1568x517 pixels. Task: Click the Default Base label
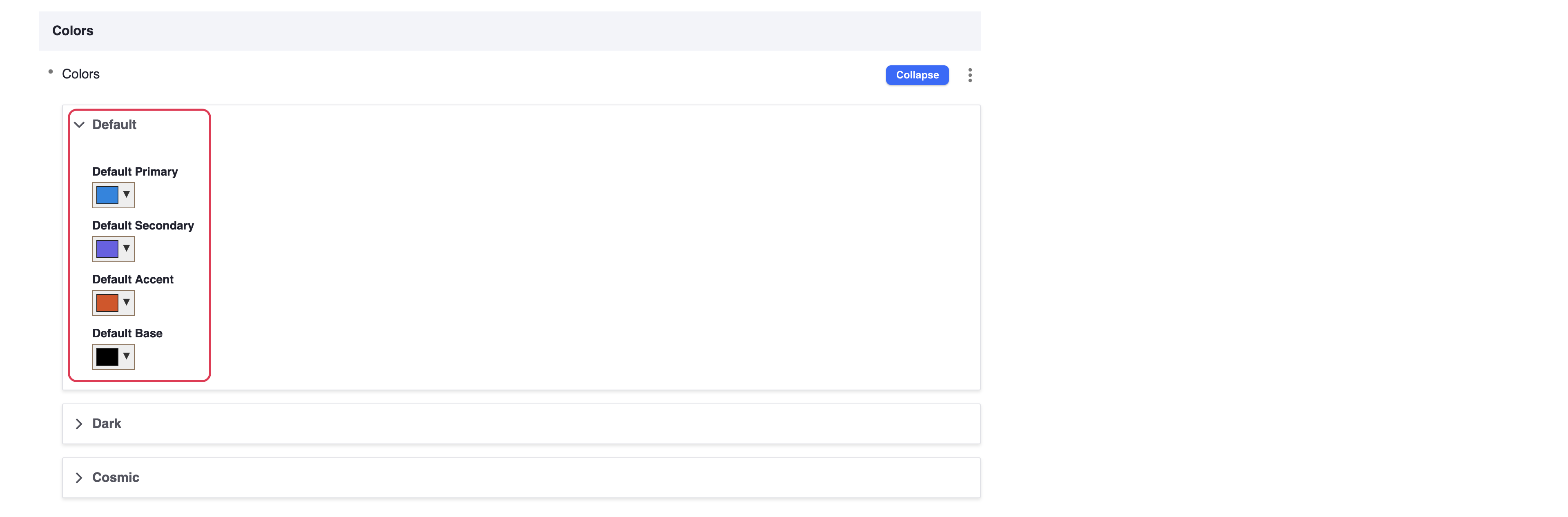[x=127, y=334]
